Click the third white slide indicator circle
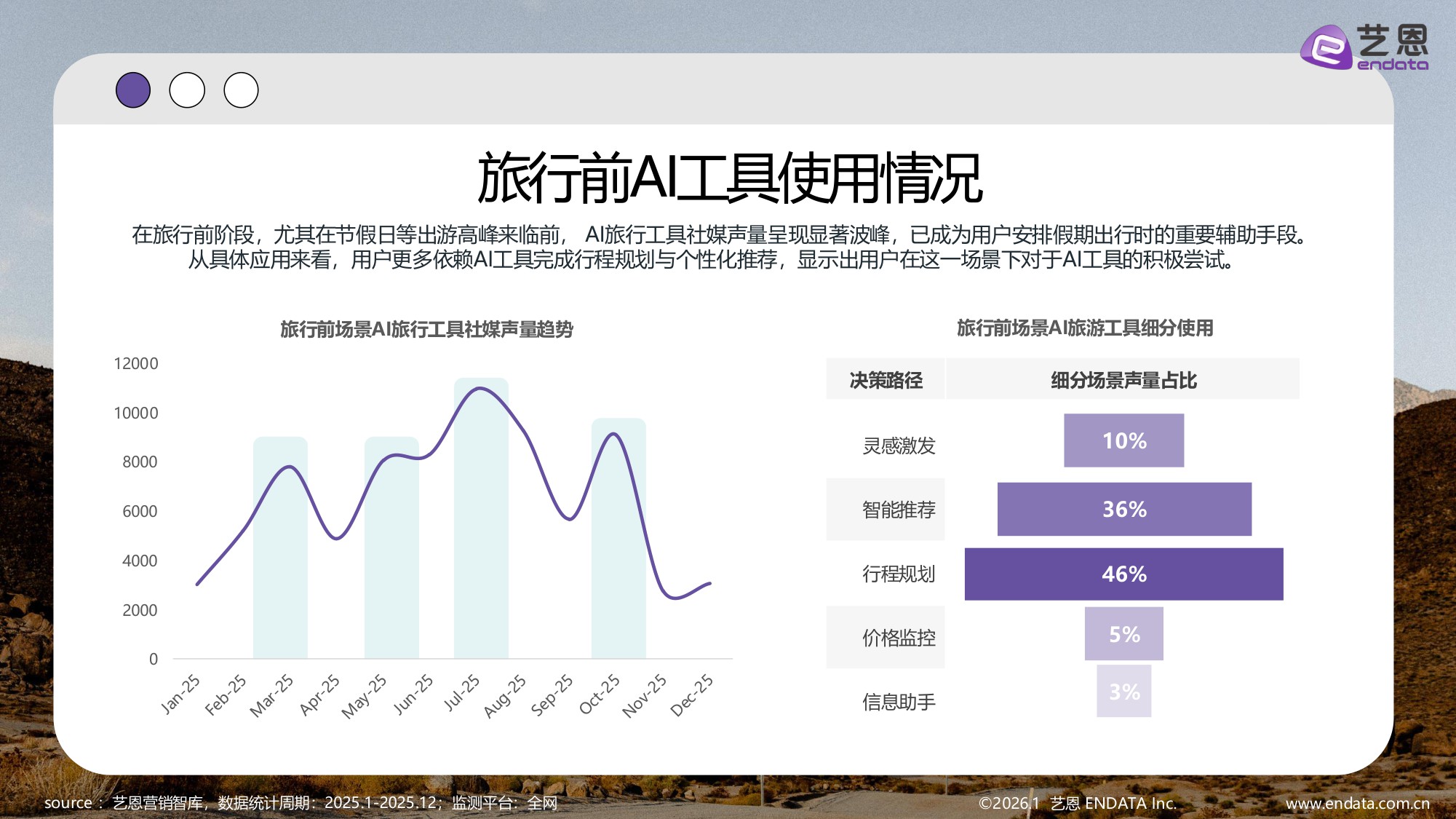This screenshot has height=819, width=1456. click(240, 89)
